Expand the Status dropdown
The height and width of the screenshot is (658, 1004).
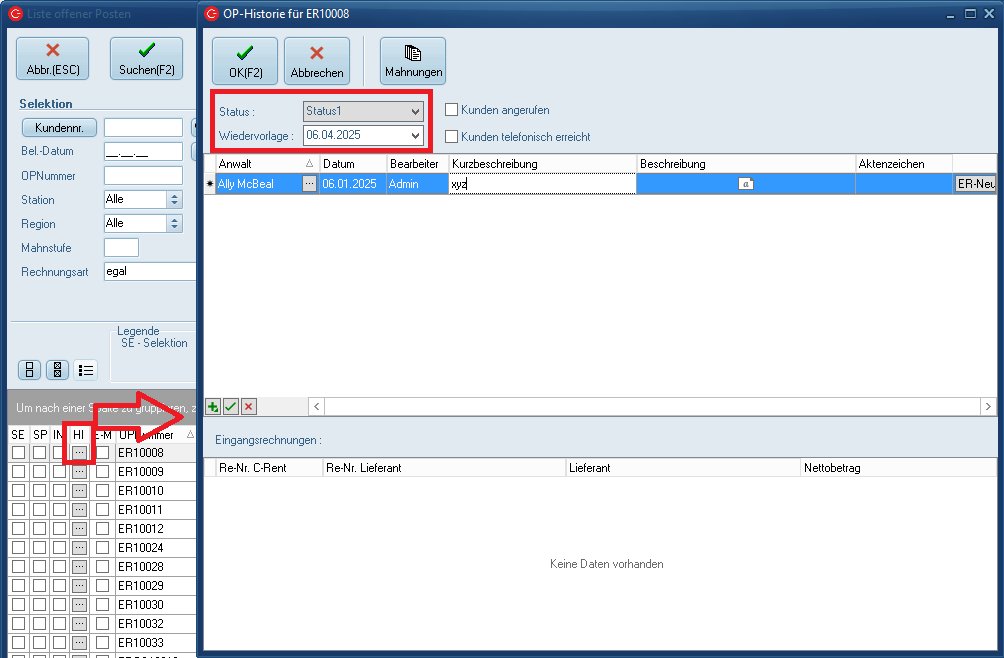pyautogui.click(x=416, y=111)
